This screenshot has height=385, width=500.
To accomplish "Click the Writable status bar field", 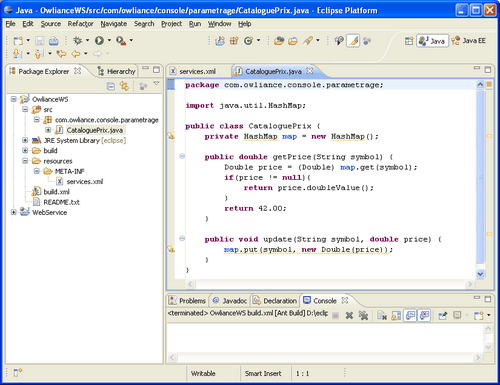I will (203, 373).
